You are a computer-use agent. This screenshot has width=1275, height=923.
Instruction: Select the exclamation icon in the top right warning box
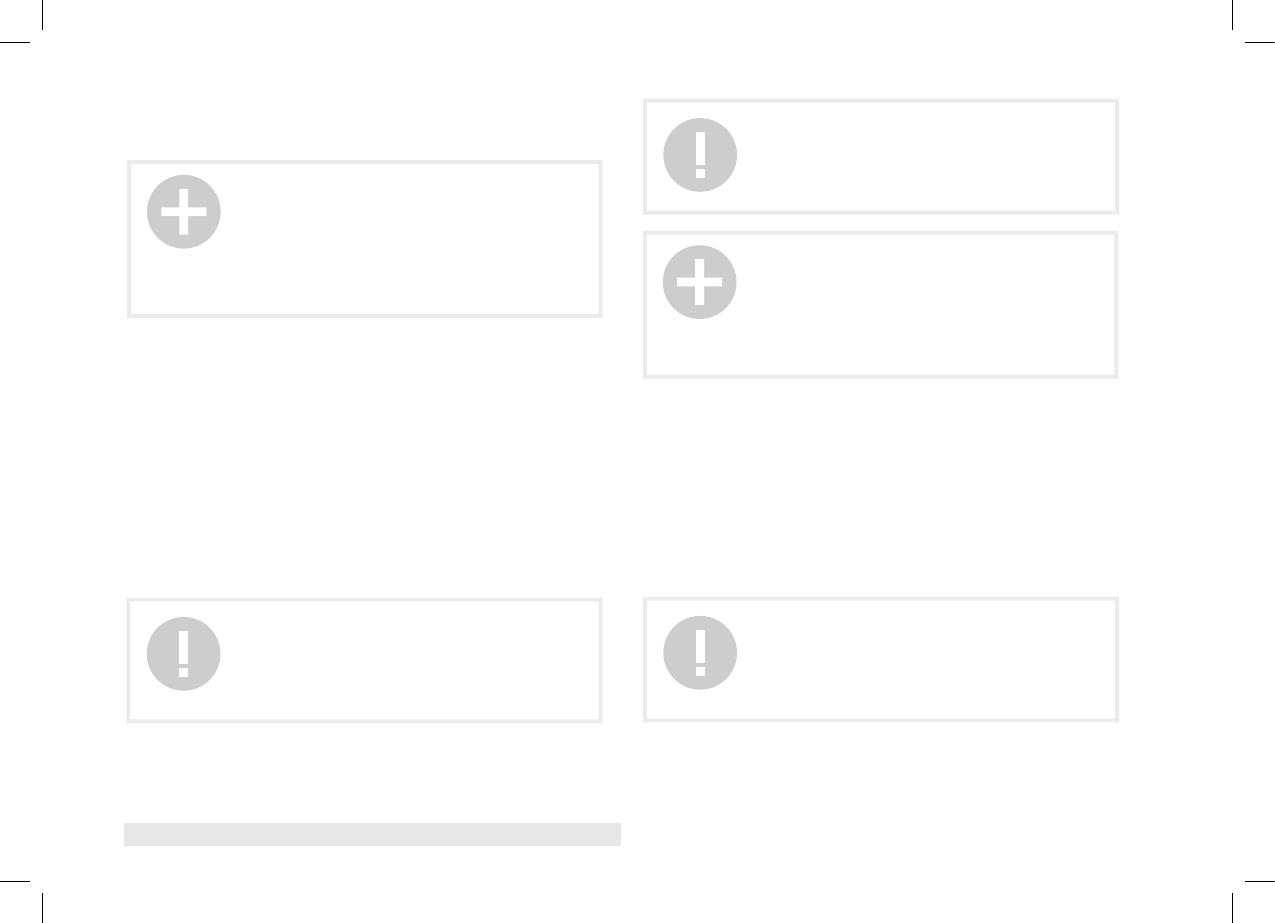700,155
